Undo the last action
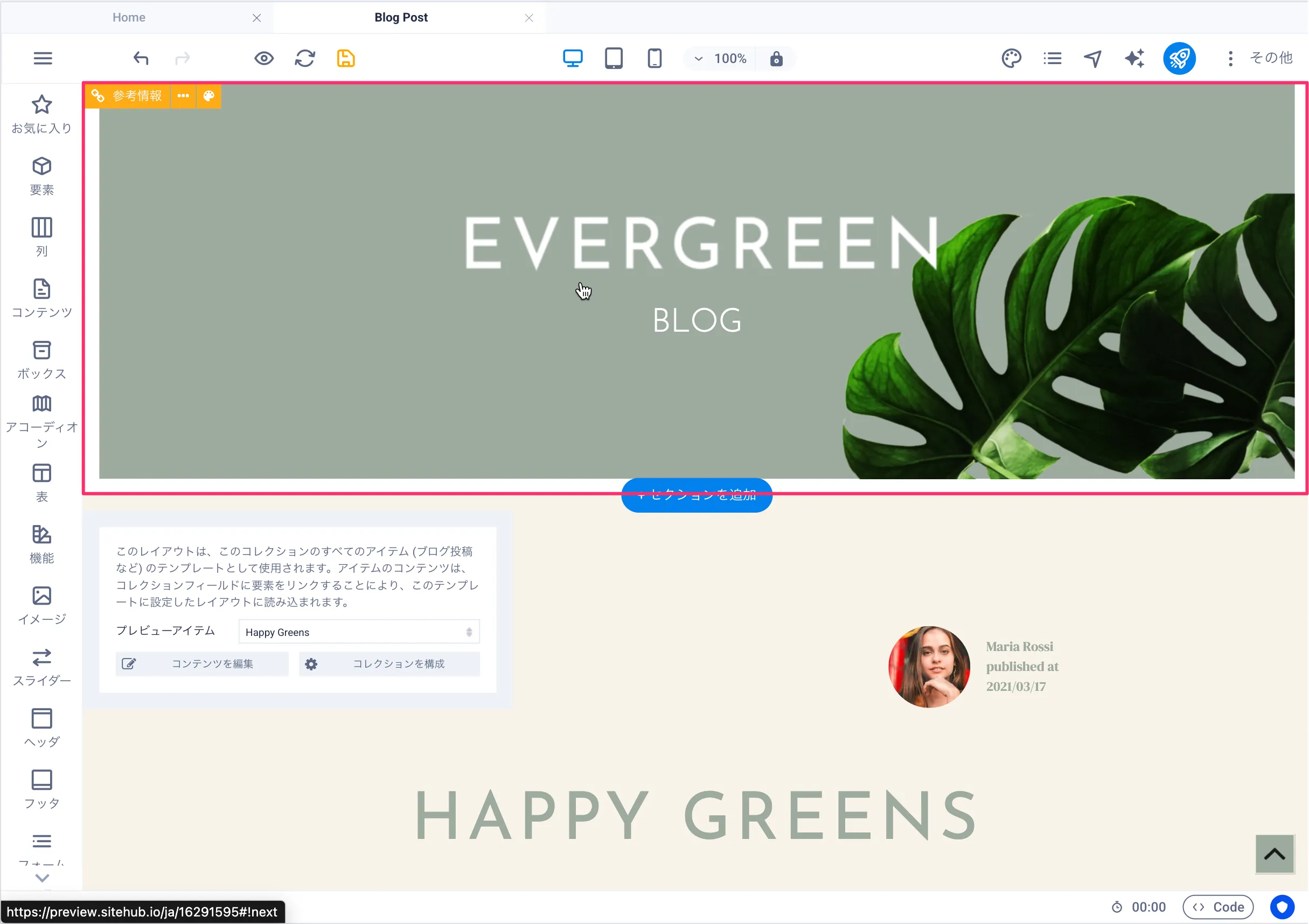Viewport: 1309px width, 924px height. click(141, 58)
